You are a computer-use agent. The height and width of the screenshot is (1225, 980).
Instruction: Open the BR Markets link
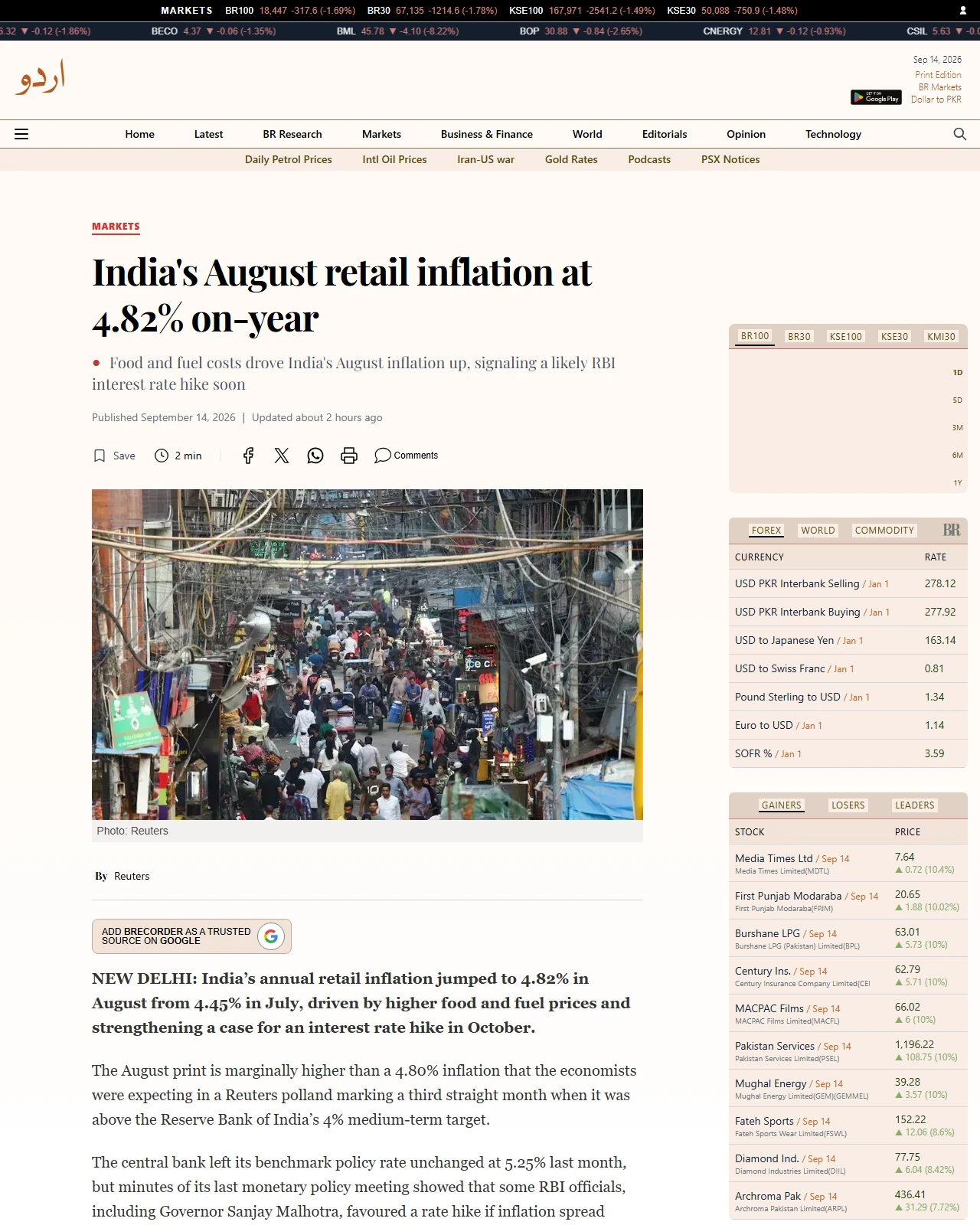pos(940,87)
